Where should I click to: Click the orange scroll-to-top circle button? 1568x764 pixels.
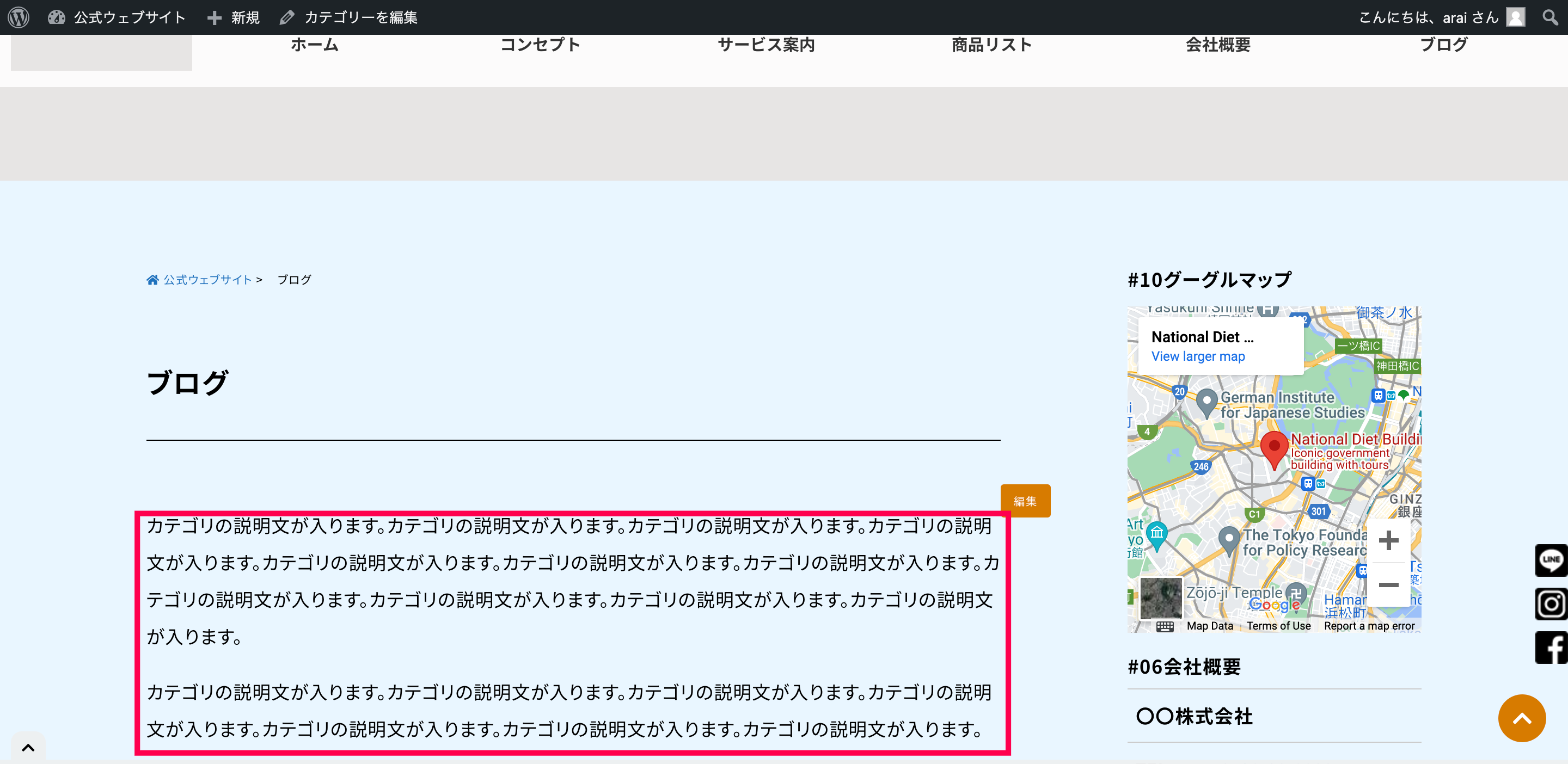click(x=1521, y=718)
